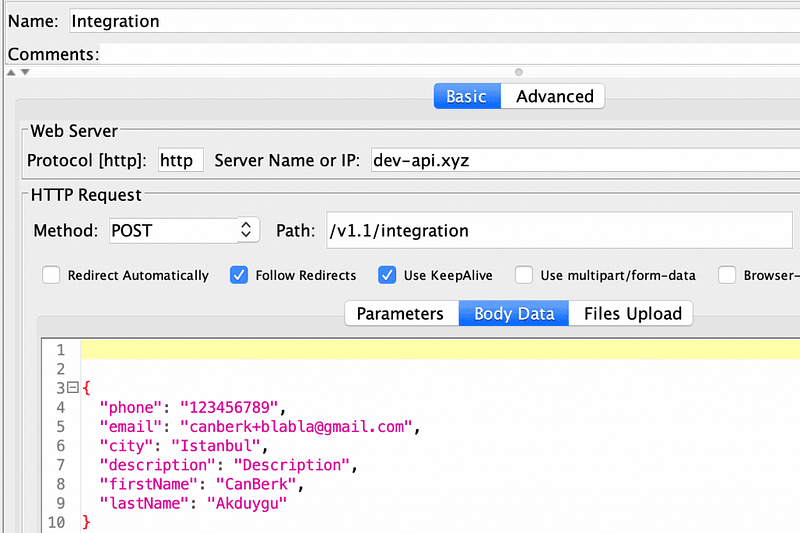Click the "city" key on line 6

point(126,446)
